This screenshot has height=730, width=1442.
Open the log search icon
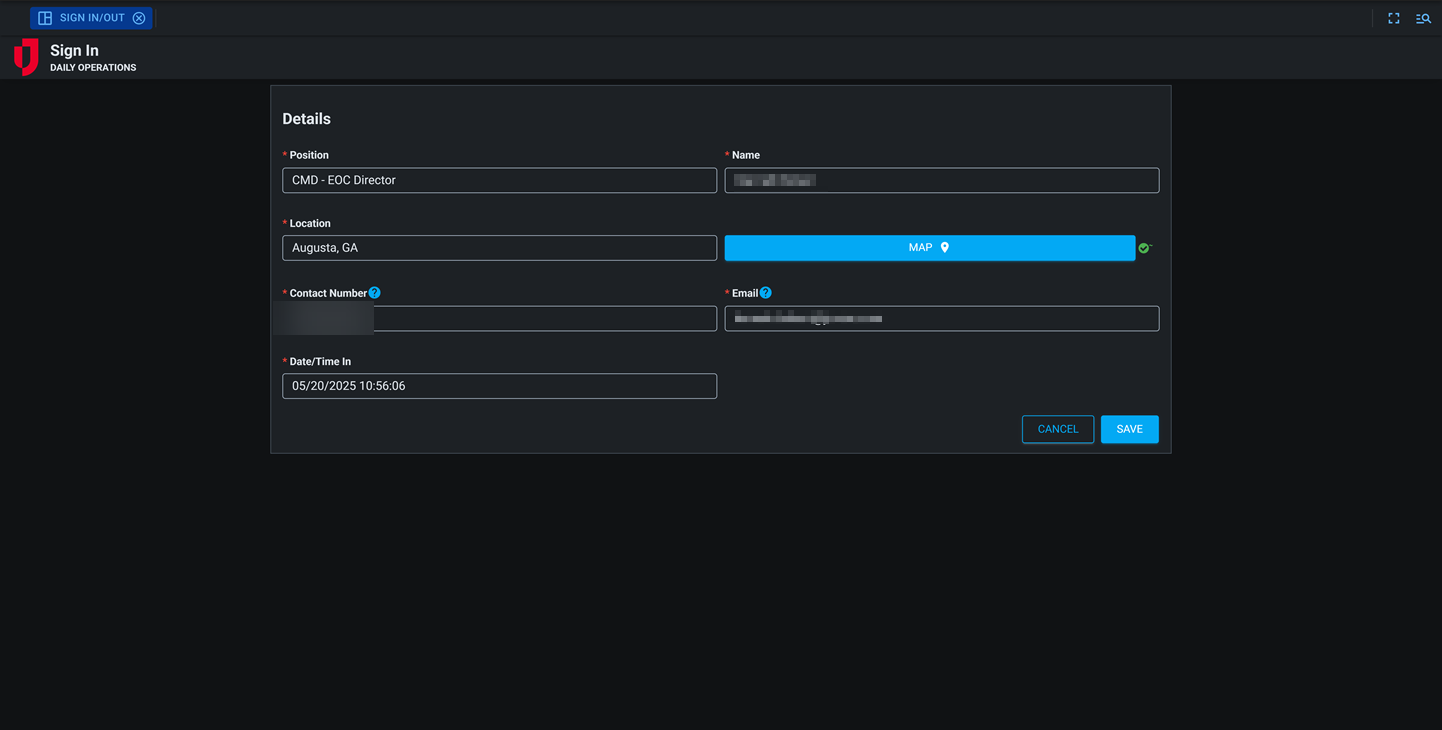pos(1423,17)
